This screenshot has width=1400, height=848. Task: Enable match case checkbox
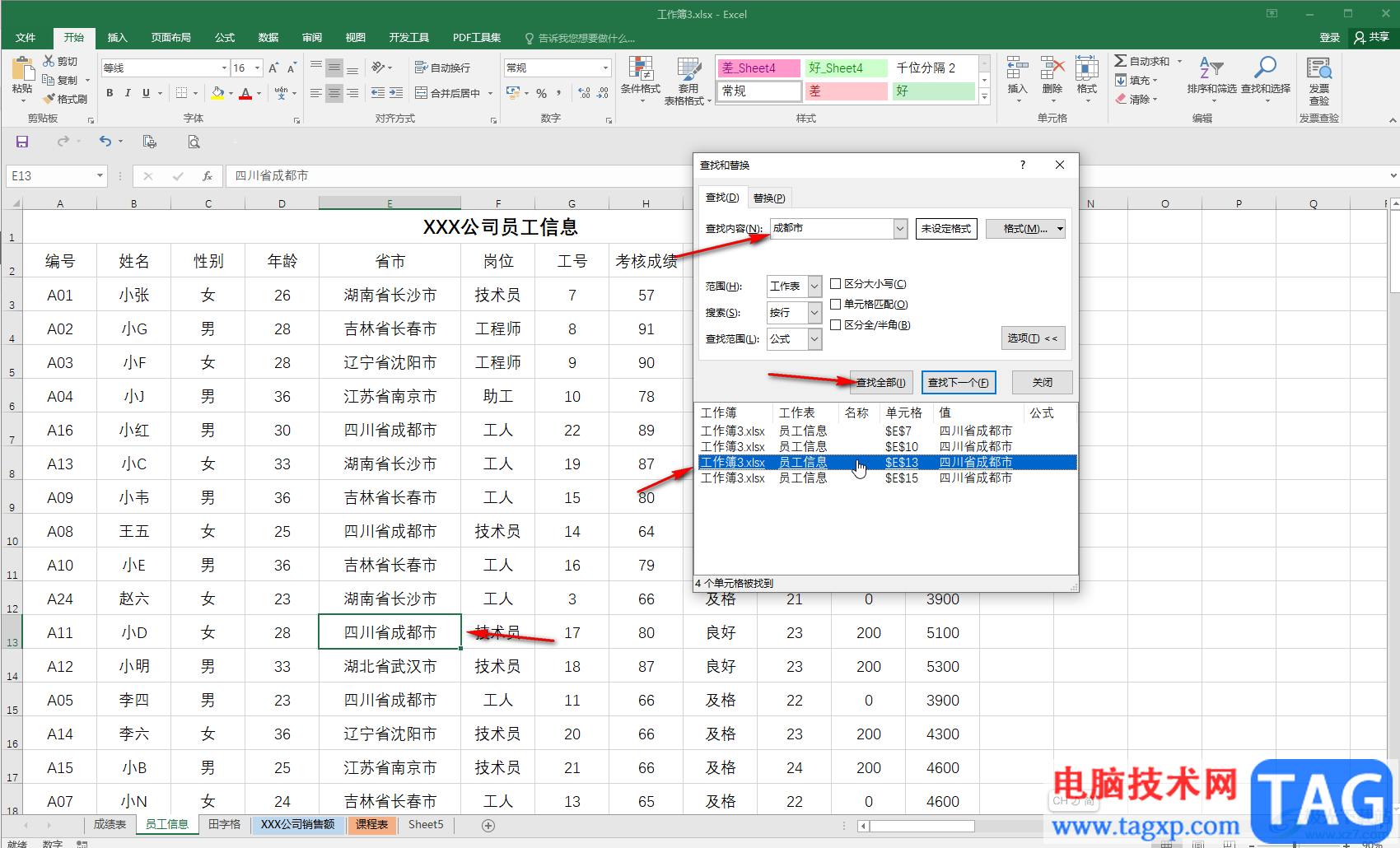[x=836, y=283]
